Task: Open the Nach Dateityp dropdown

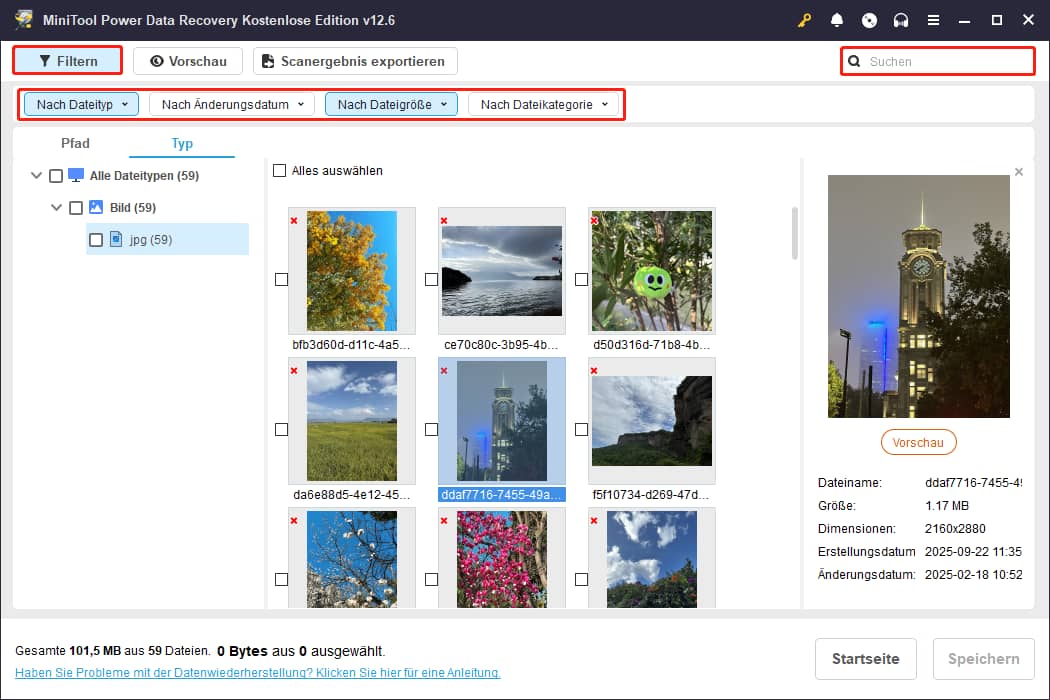Action: 80,103
